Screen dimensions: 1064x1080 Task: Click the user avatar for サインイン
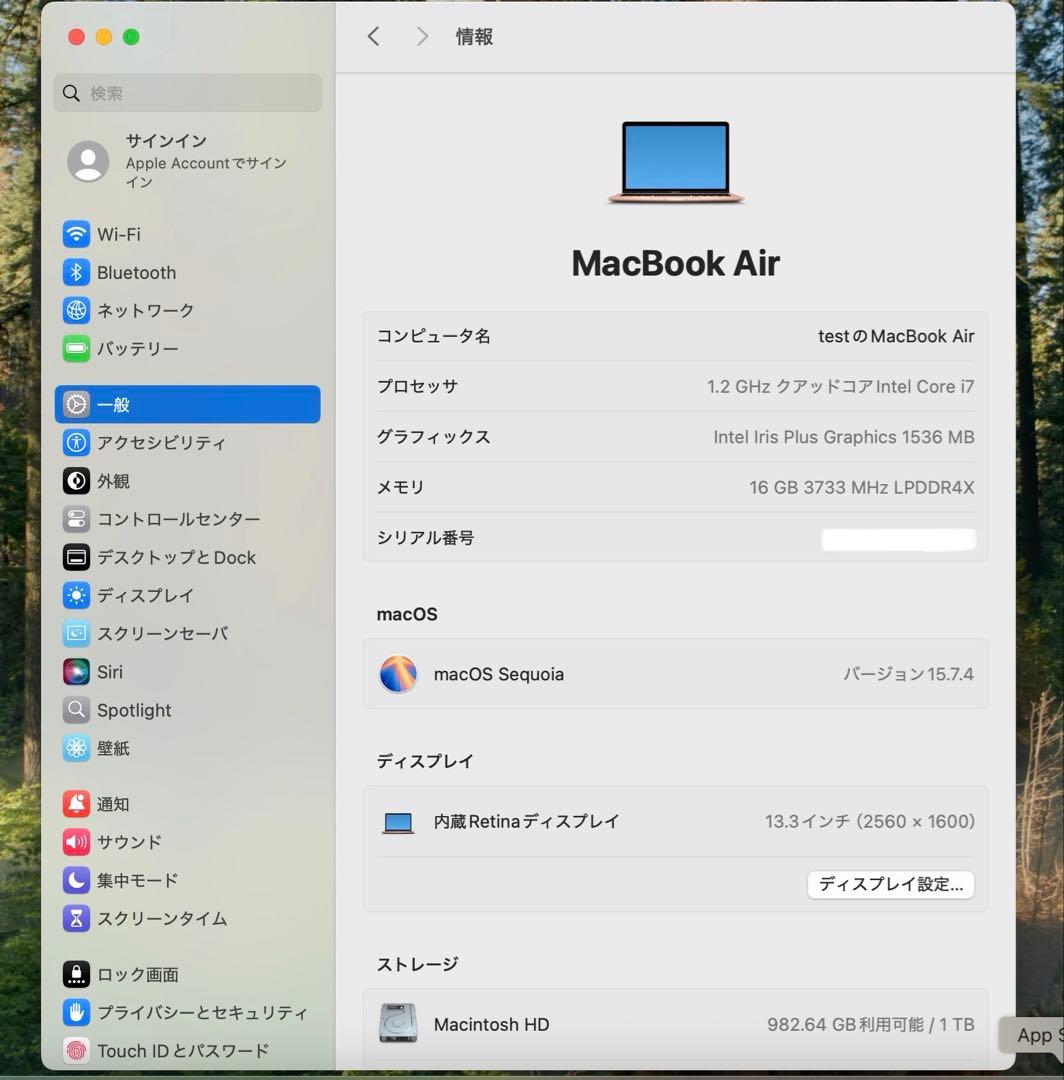point(88,161)
